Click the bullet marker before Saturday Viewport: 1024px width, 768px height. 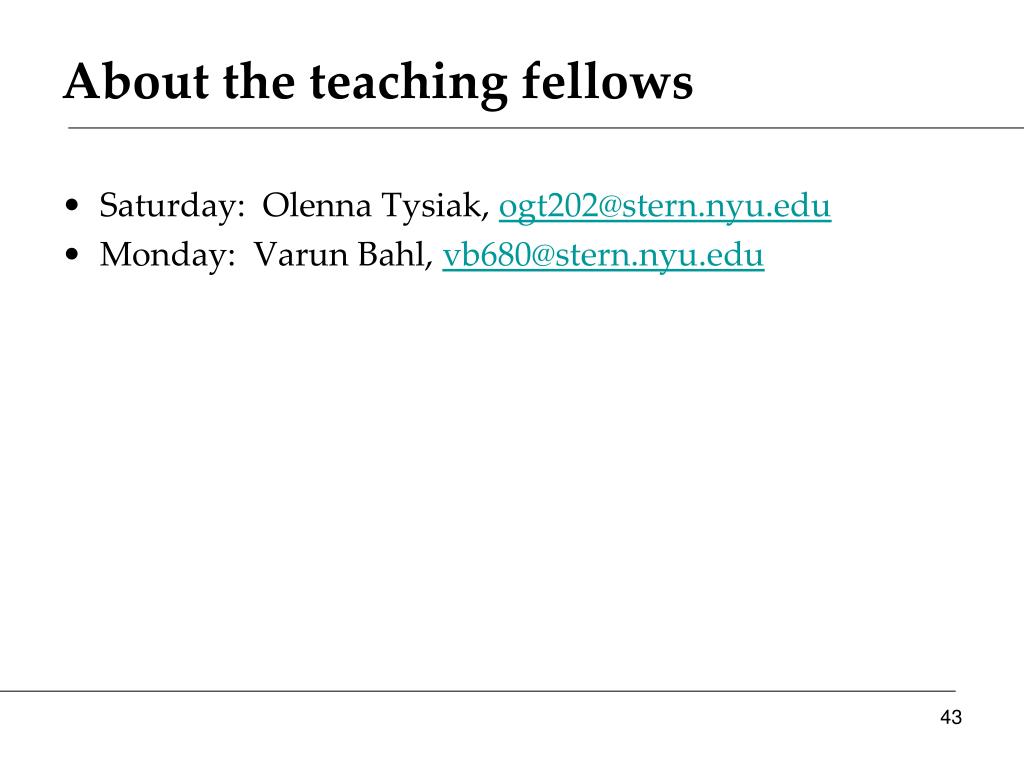(72, 206)
